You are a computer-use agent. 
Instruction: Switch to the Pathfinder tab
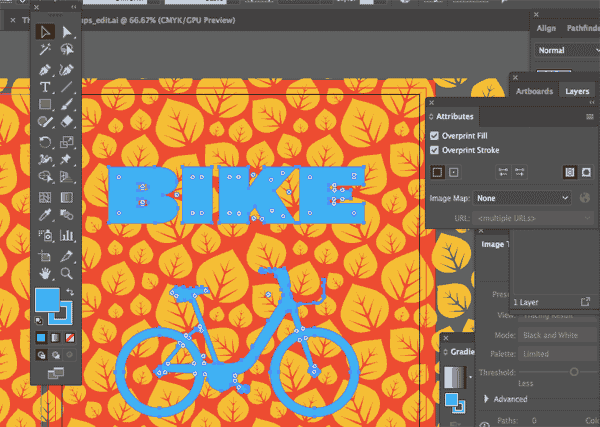[x=583, y=28]
